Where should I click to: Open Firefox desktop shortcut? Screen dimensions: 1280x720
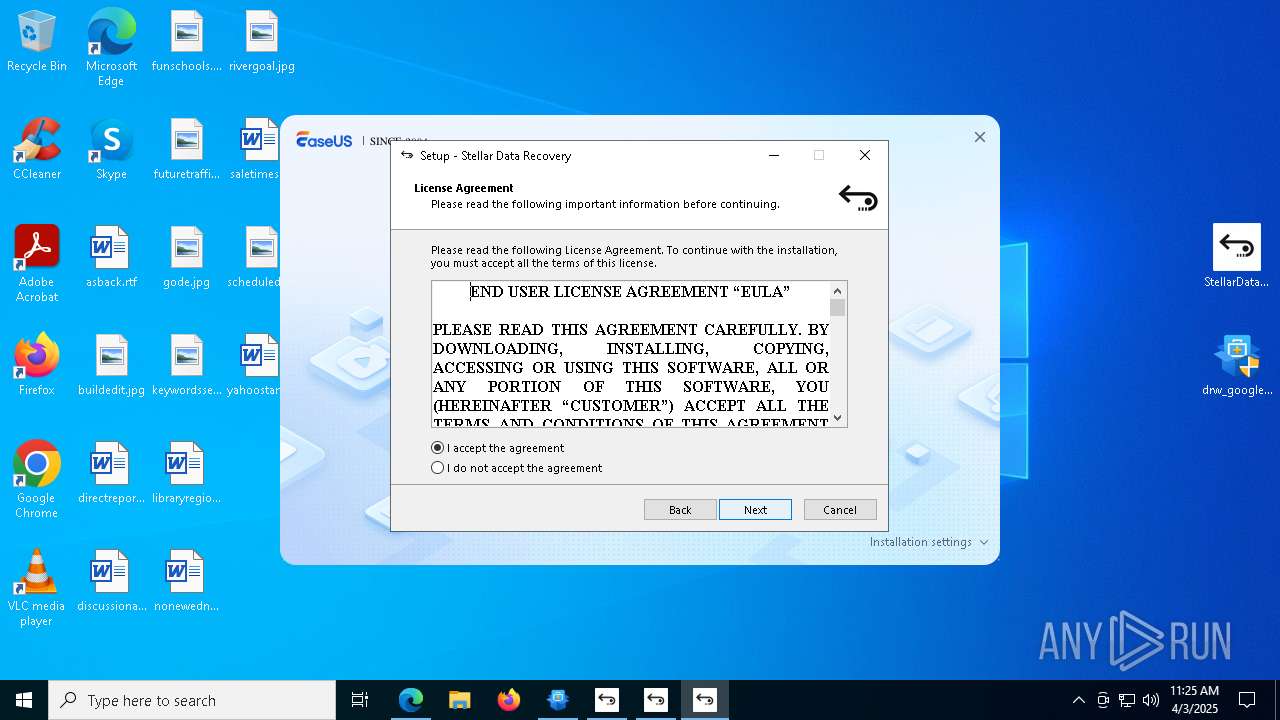click(x=37, y=366)
